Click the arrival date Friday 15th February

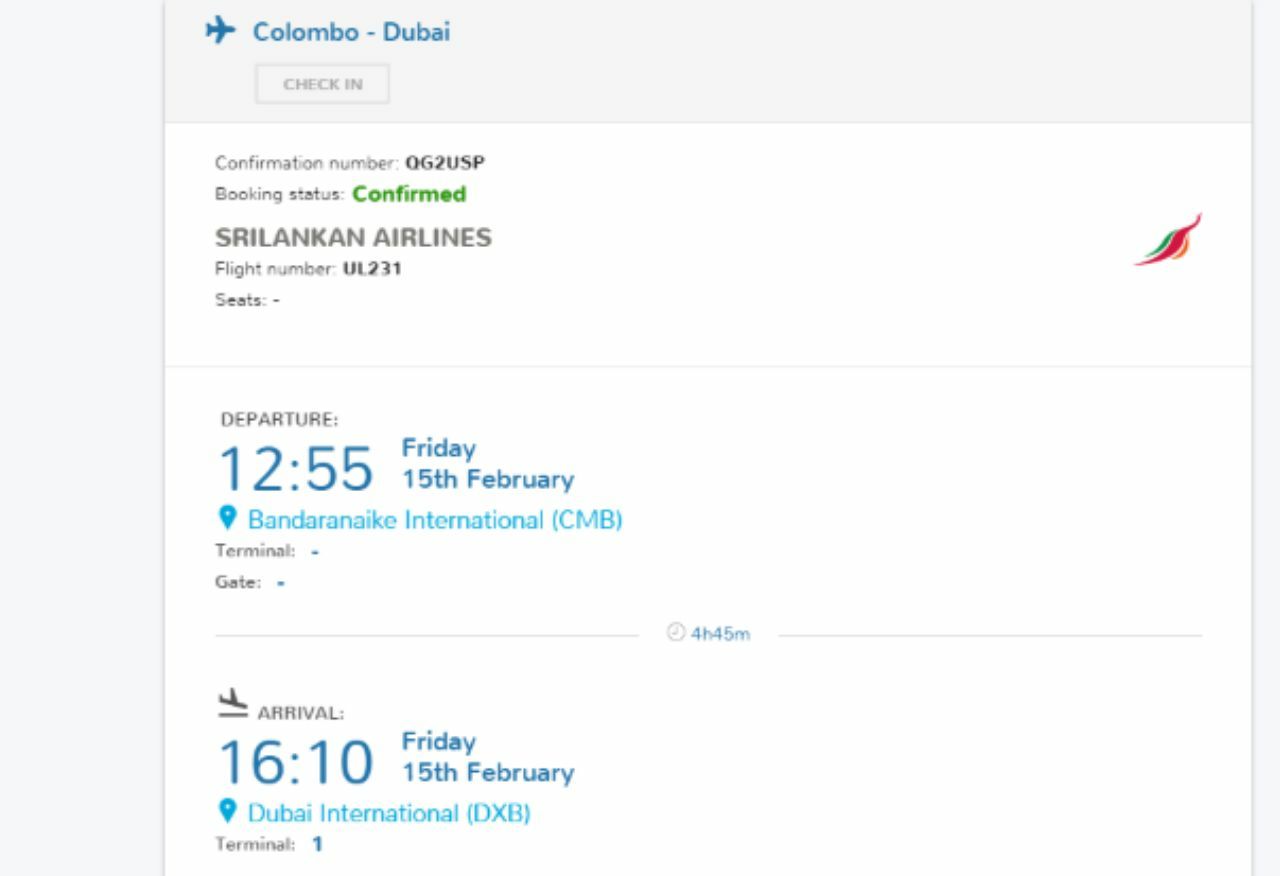click(488, 757)
